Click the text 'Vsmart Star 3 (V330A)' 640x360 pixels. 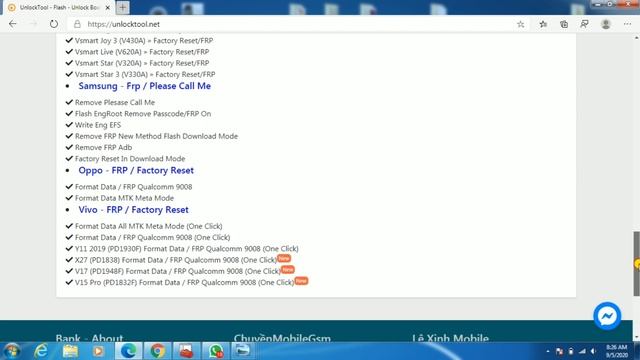pos(111,74)
